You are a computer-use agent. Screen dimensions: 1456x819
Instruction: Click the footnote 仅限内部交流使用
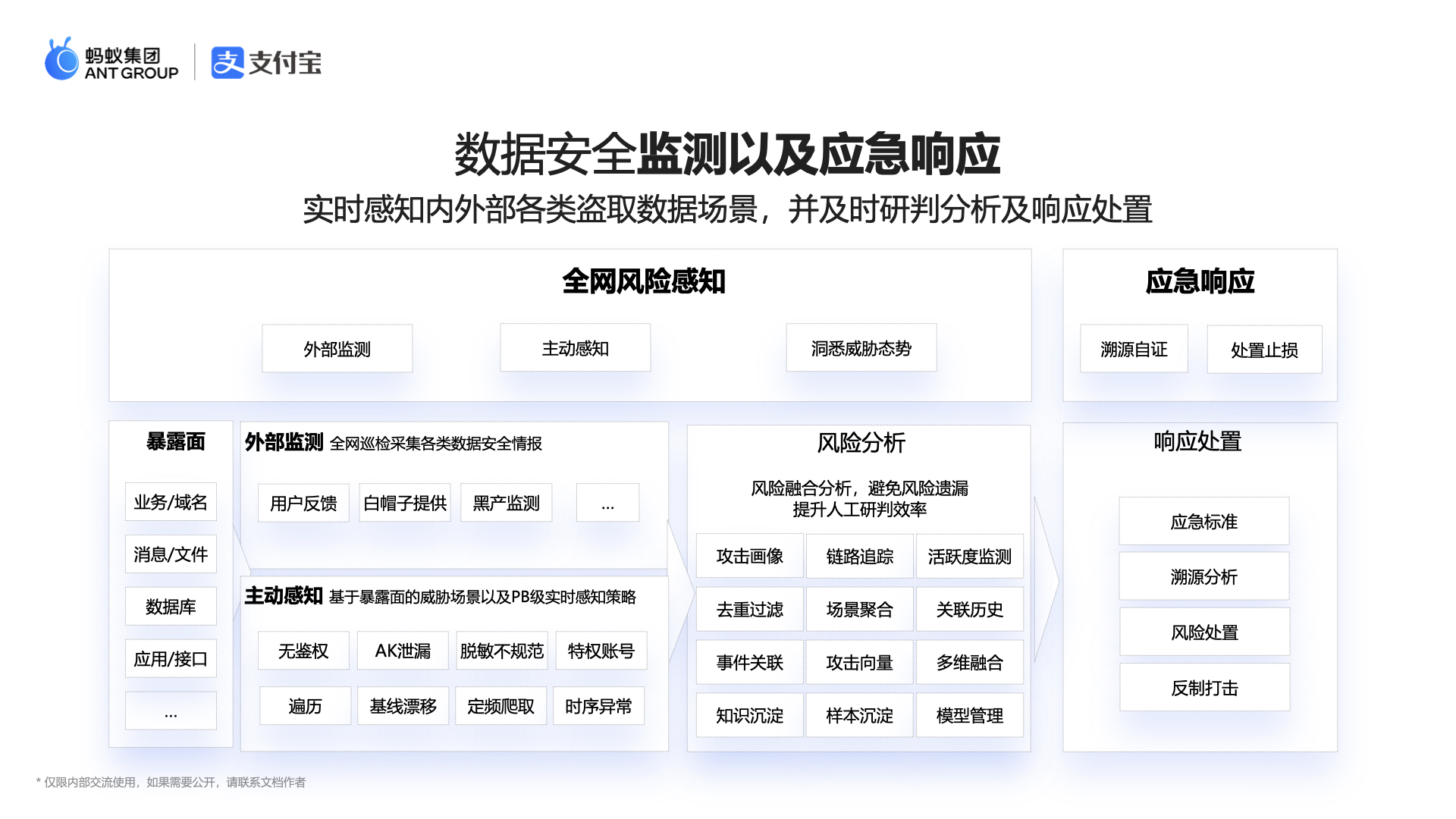point(171,782)
